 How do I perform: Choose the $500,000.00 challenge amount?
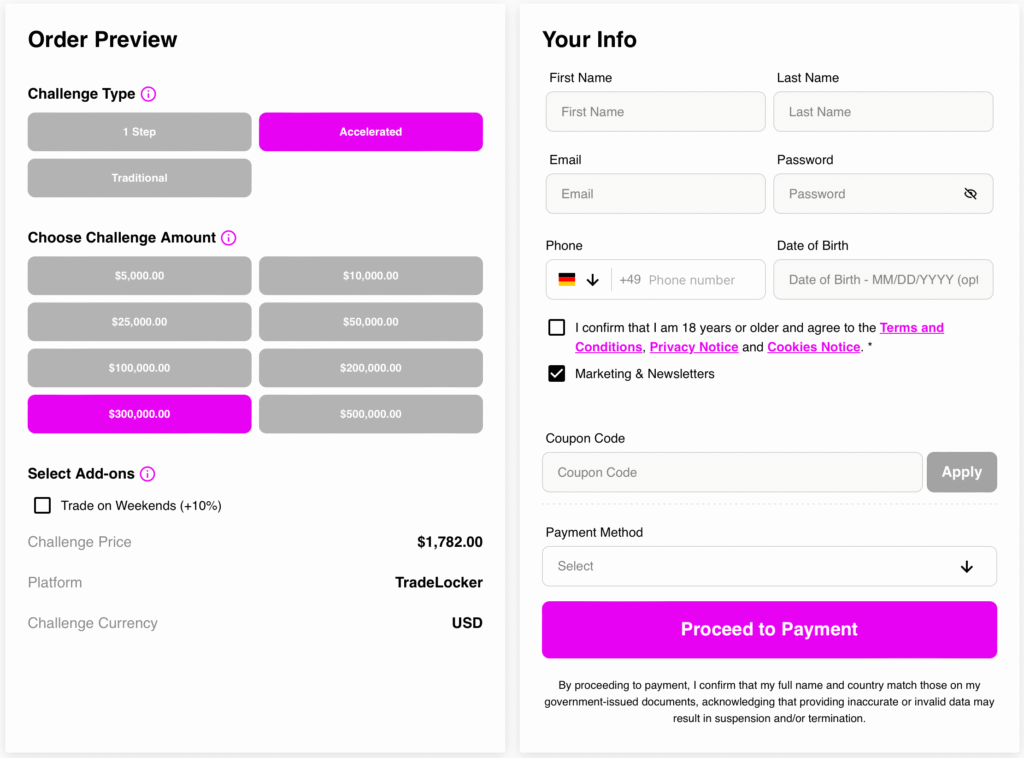(x=371, y=414)
